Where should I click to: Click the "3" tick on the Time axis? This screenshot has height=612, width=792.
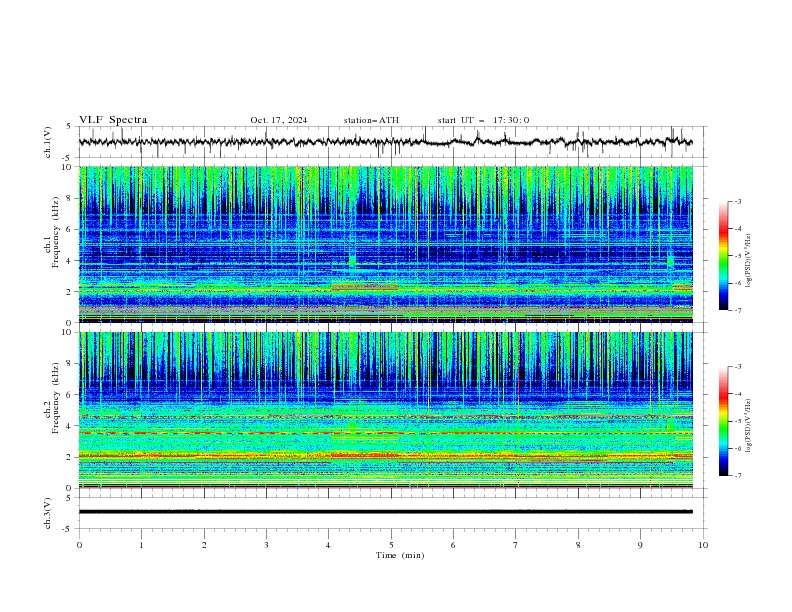pos(266,545)
